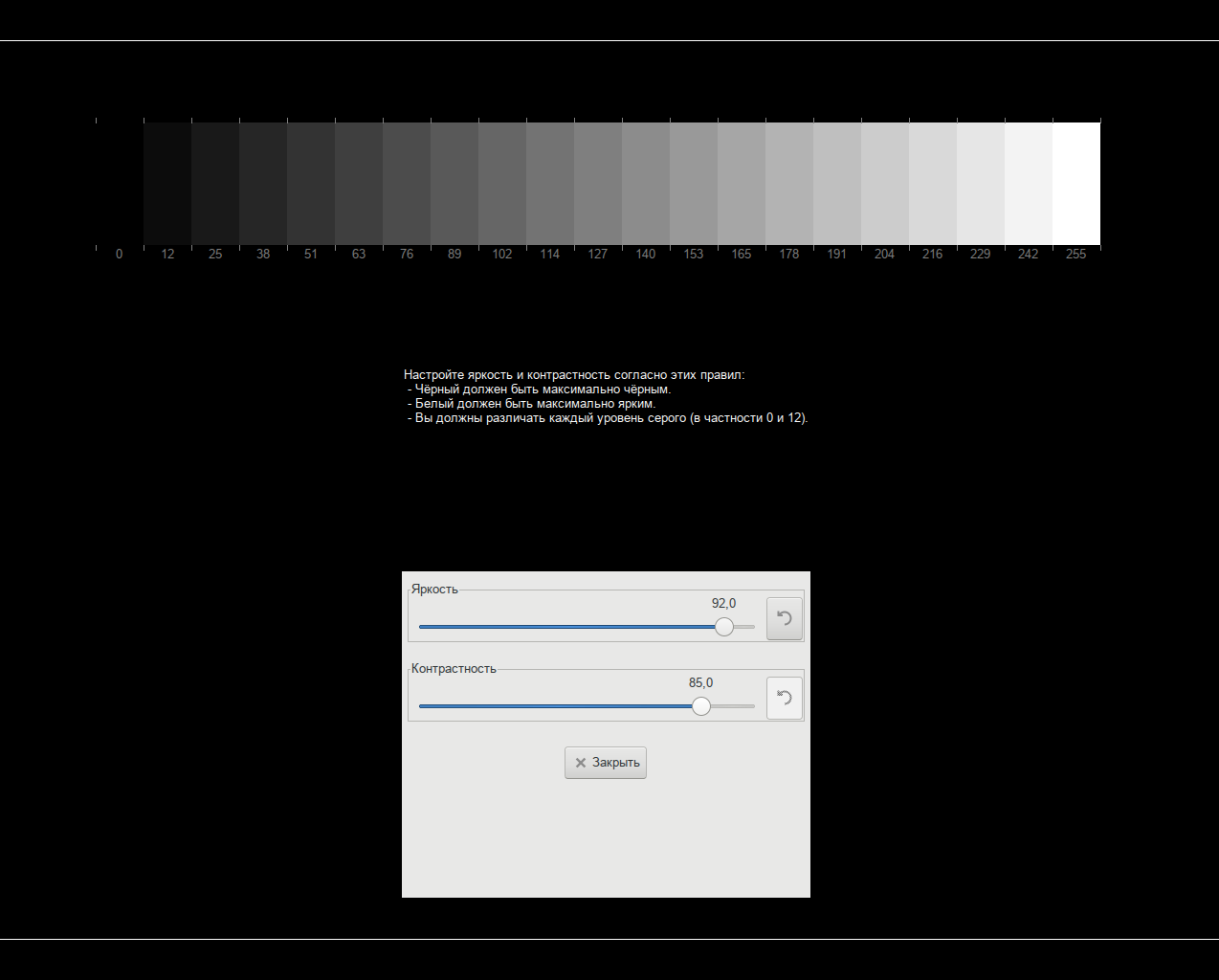Click the Контрастность slider handle

[x=701, y=706]
